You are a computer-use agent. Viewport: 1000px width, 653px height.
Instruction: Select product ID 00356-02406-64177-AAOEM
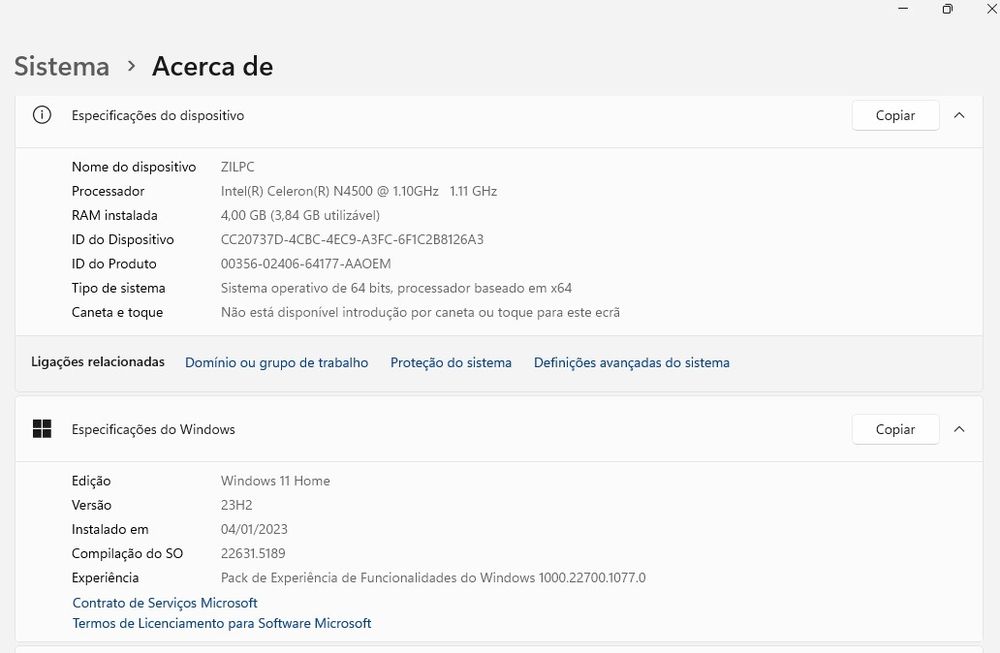point(305,264)
